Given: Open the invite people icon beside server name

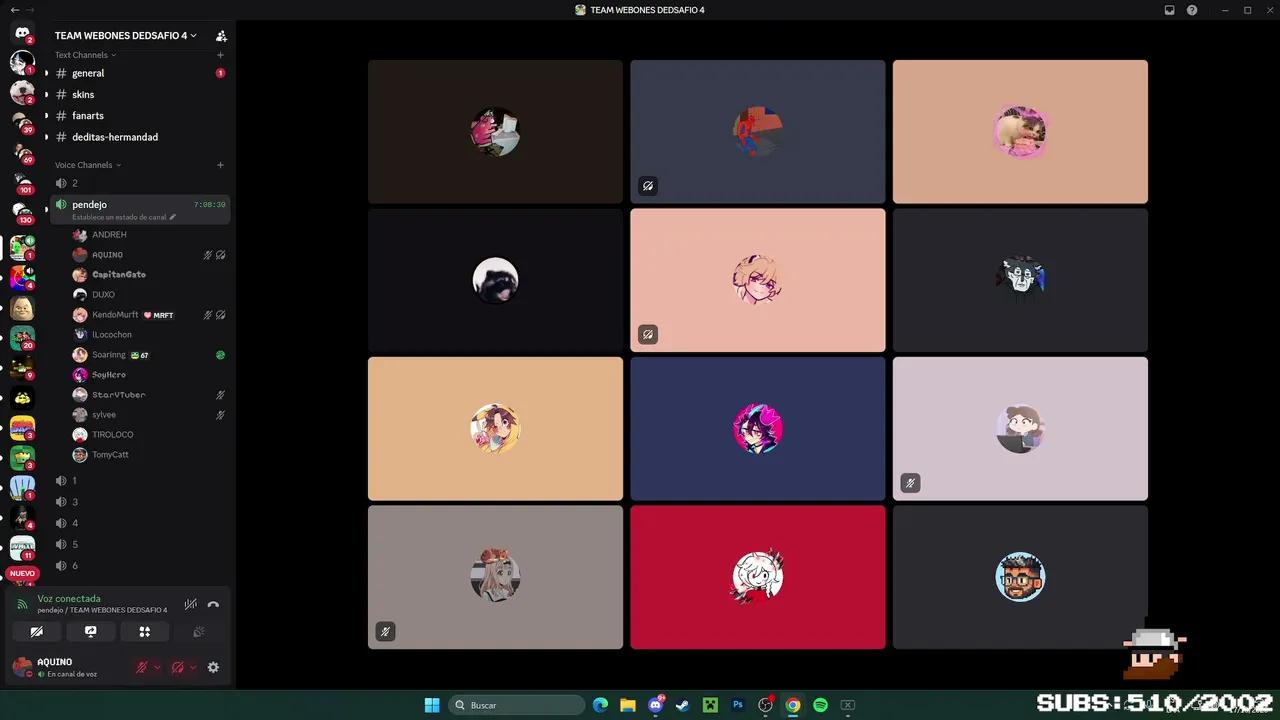Looking at the screenshot, I should (221, 36).
